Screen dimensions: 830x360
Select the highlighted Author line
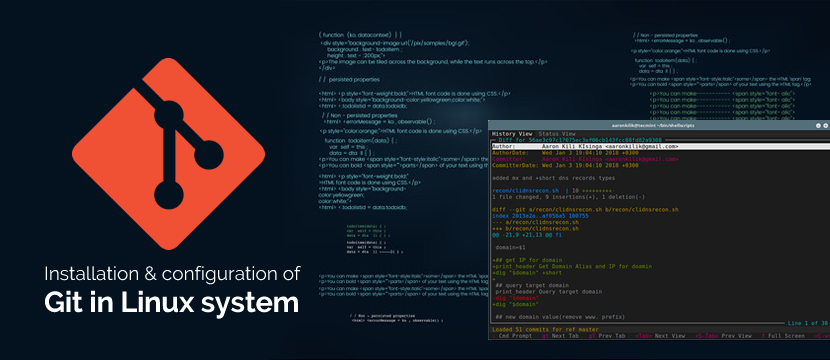coord(661,146)
